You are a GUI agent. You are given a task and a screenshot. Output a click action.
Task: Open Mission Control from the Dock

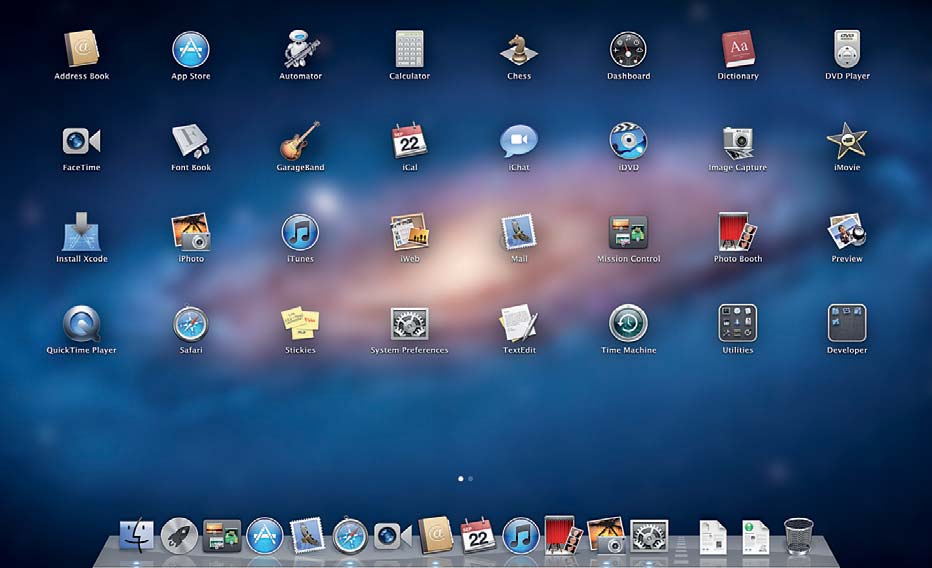(x=222, y=536)
